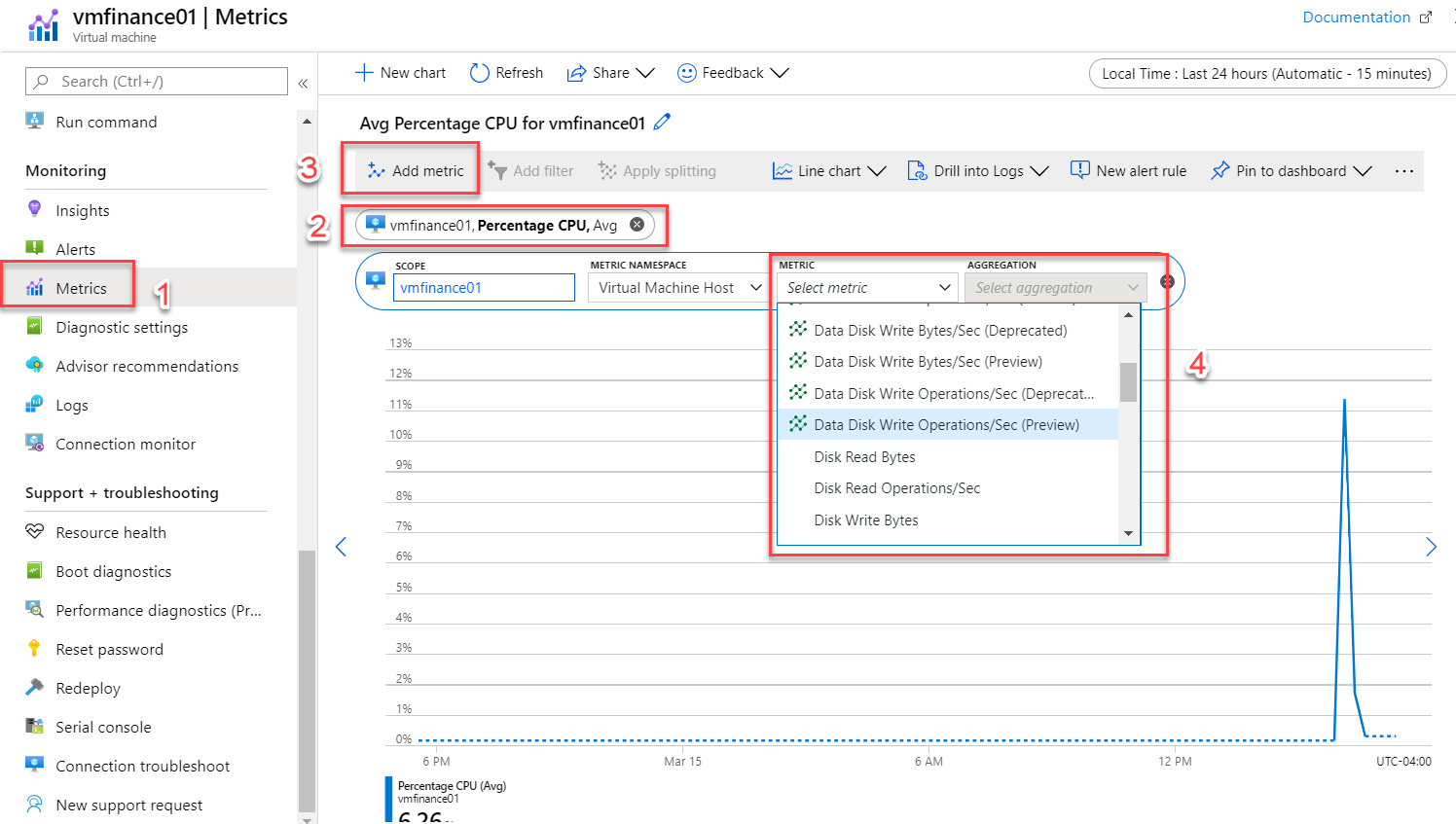Image resolution: width=1456 pixels, height=824 pixels.
Task: Click the Refresh circular arrow icon
Action: (x=479, y=73)
